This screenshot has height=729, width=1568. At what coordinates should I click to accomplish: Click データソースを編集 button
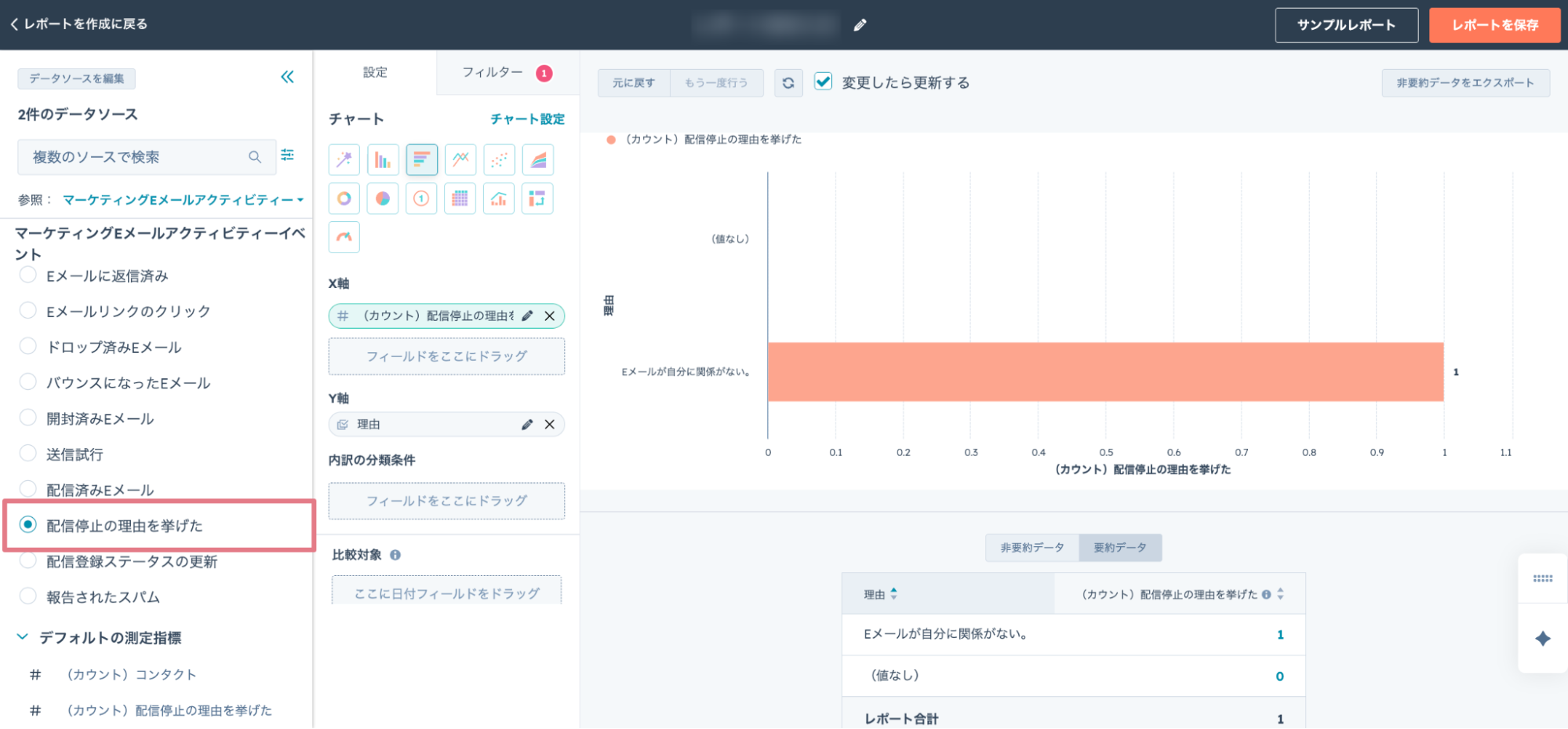[x=77, y=78]
